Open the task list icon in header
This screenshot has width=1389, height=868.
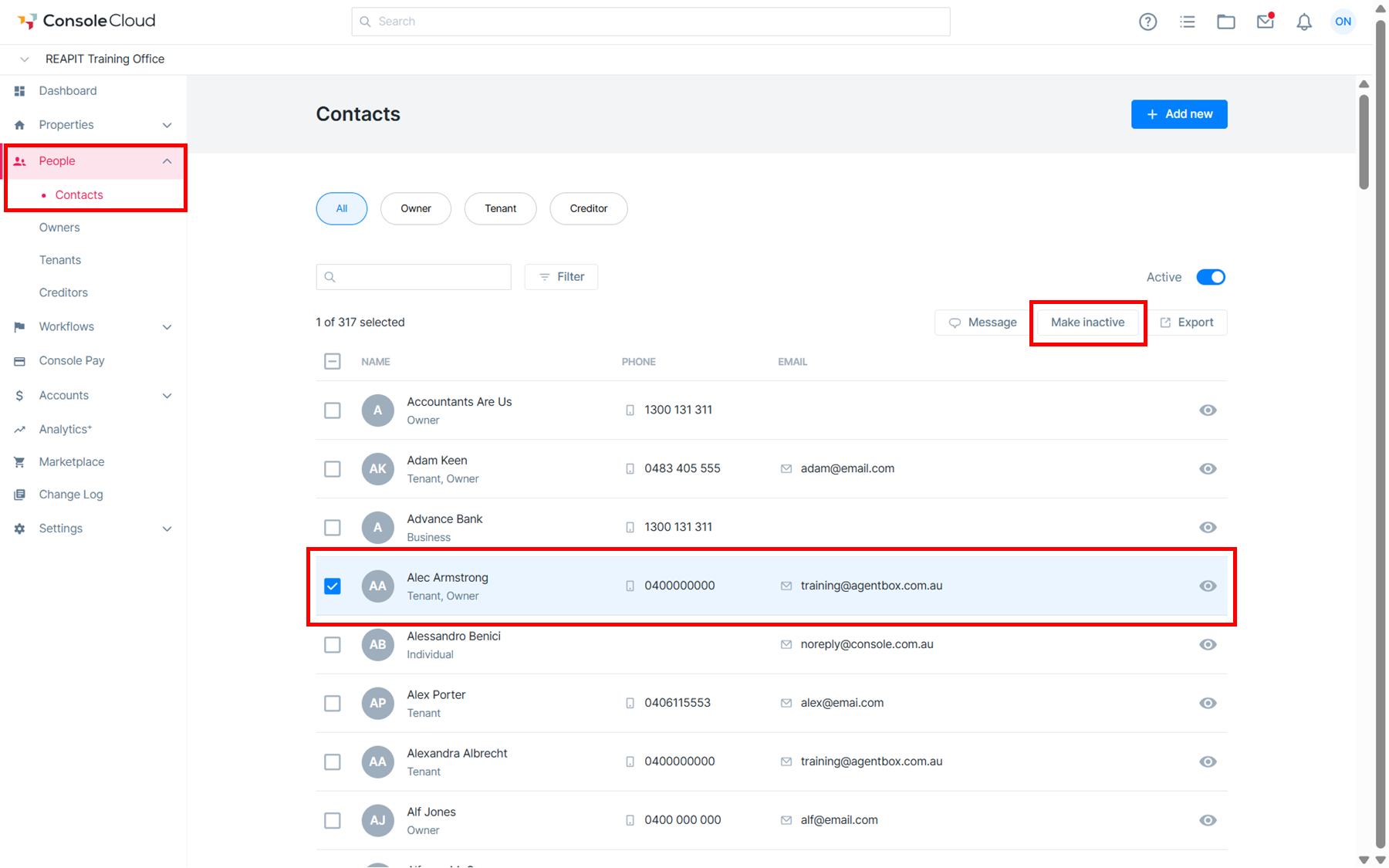(1188, 22)
